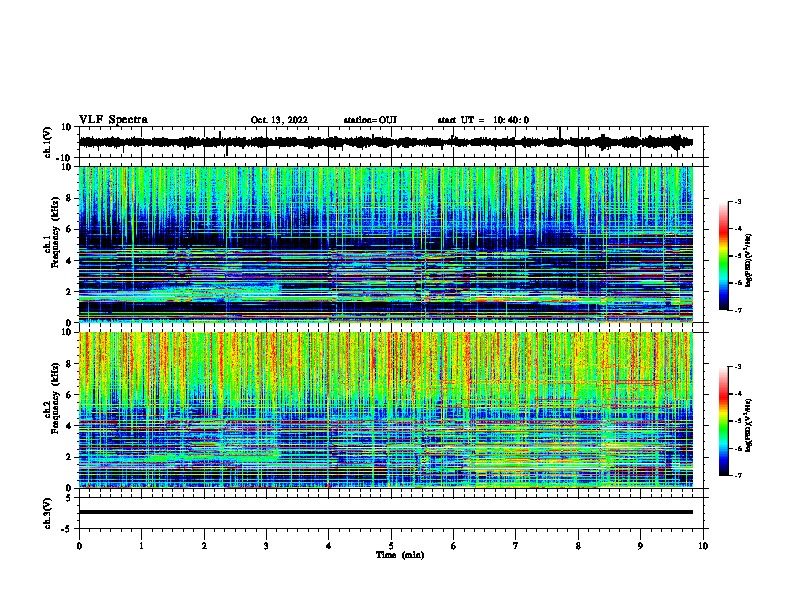Click time axis tick label '3'

[266, 546]
